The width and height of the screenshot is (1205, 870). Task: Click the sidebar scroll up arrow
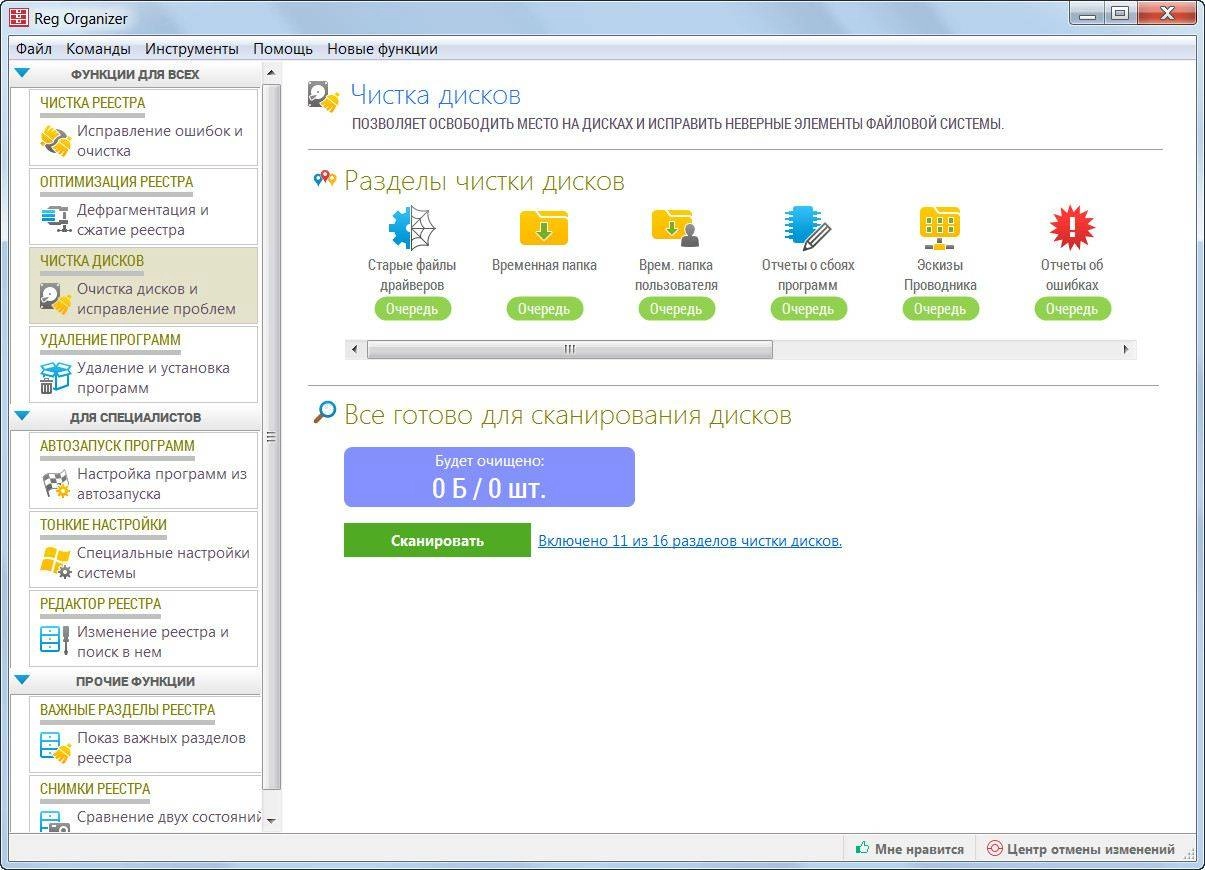271,74
